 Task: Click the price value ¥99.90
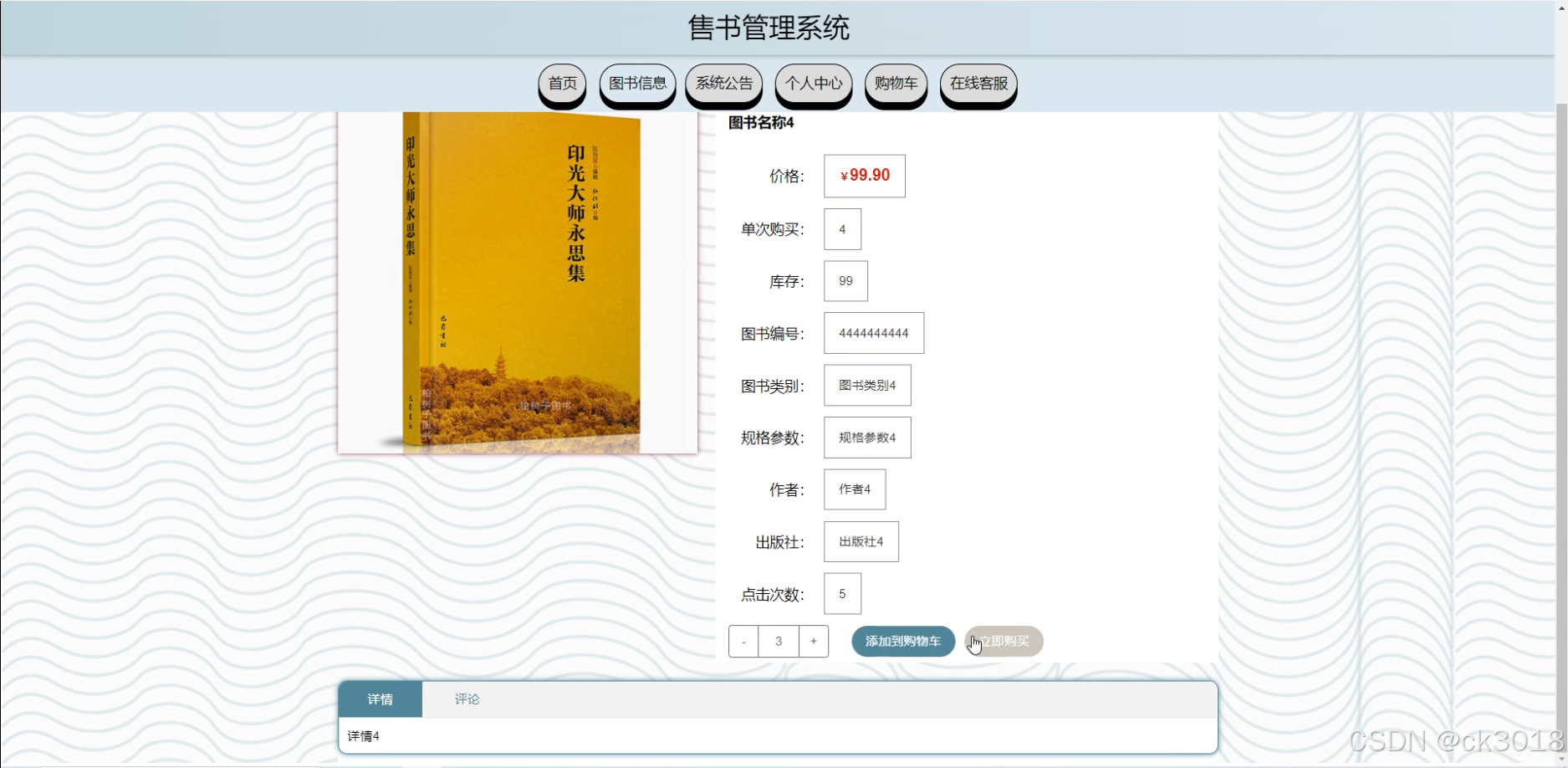(x=865, y=176)
